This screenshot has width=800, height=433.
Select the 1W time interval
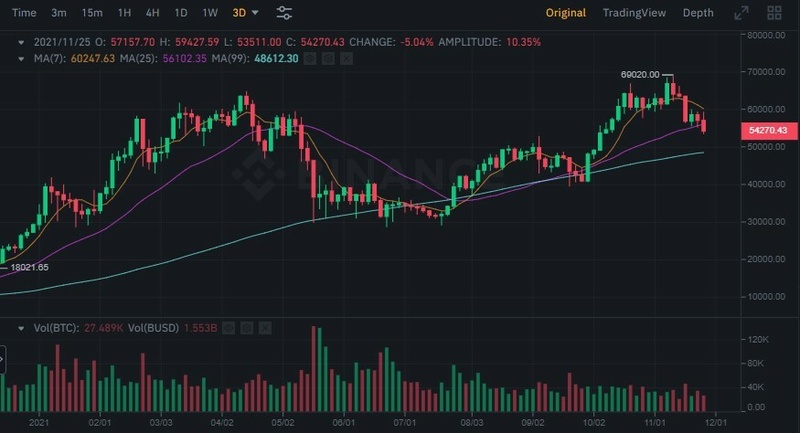pos(210,13)
